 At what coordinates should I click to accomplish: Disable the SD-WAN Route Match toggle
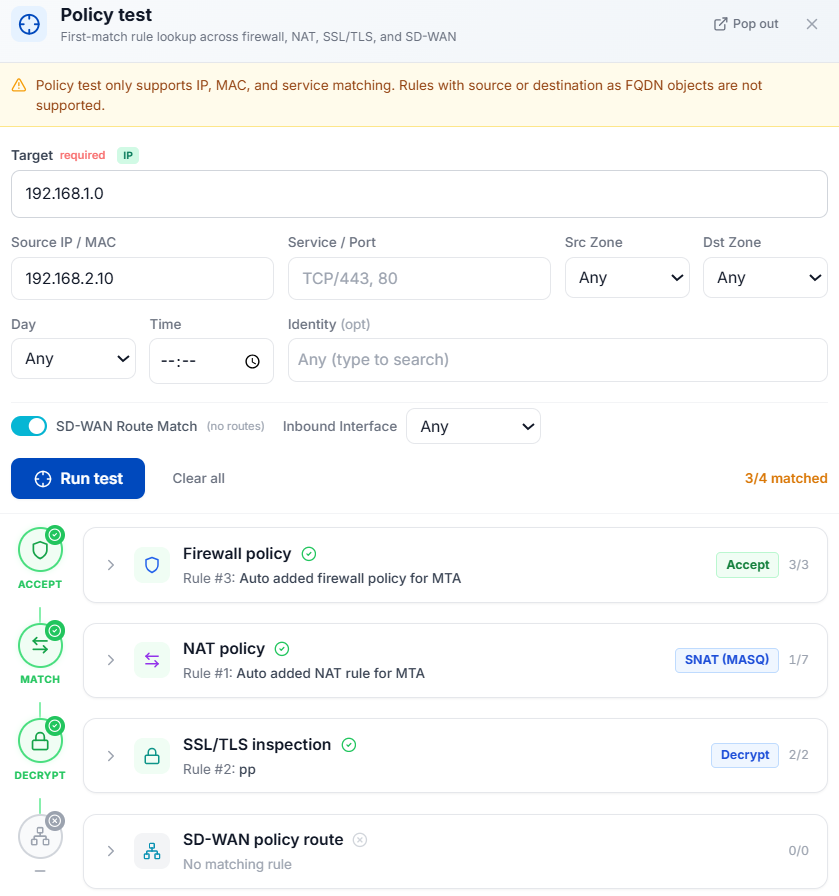coord(29,426)
